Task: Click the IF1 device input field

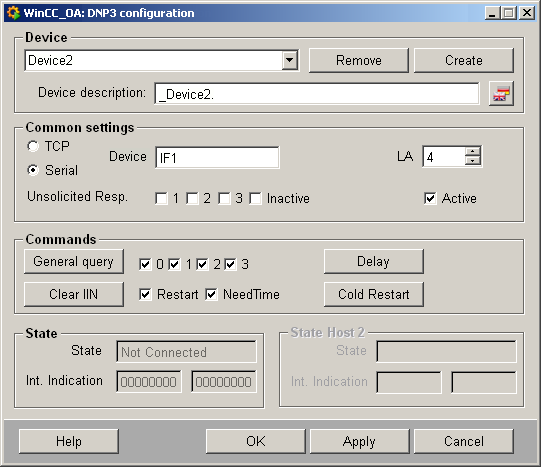Action: click(x=217, y=158)
